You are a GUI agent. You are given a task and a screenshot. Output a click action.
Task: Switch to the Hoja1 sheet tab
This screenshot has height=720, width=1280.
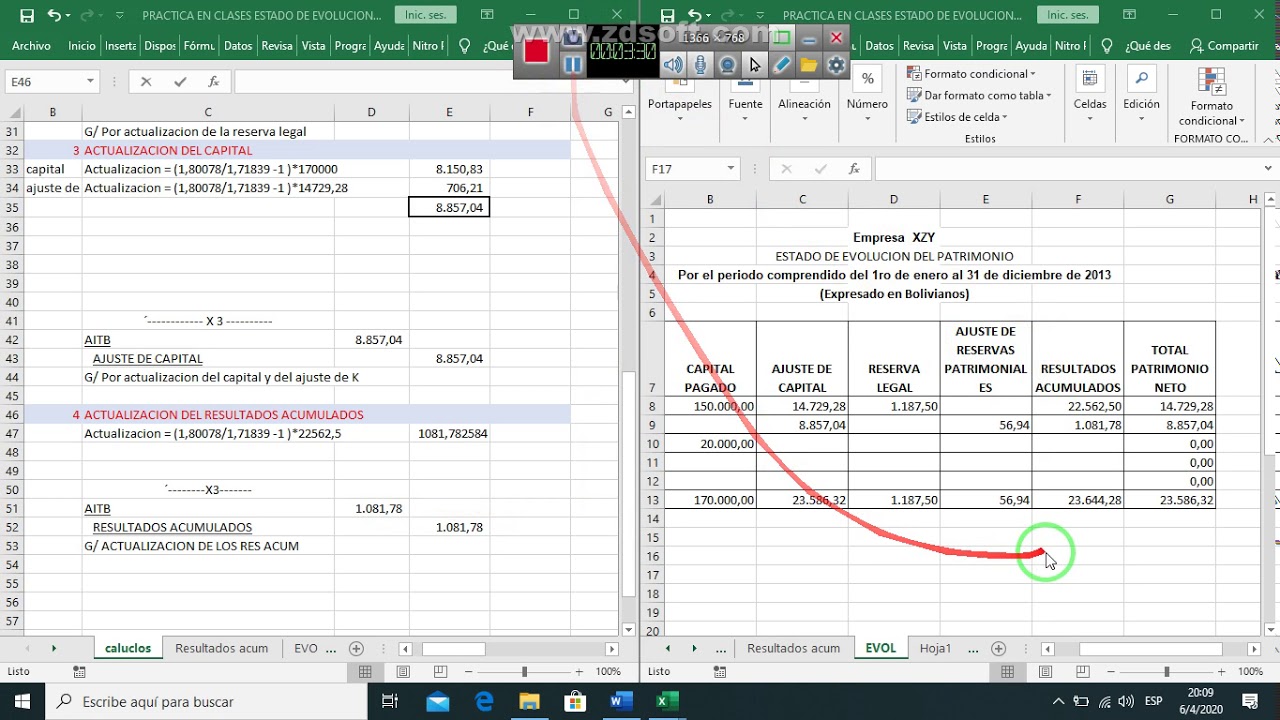935,648
